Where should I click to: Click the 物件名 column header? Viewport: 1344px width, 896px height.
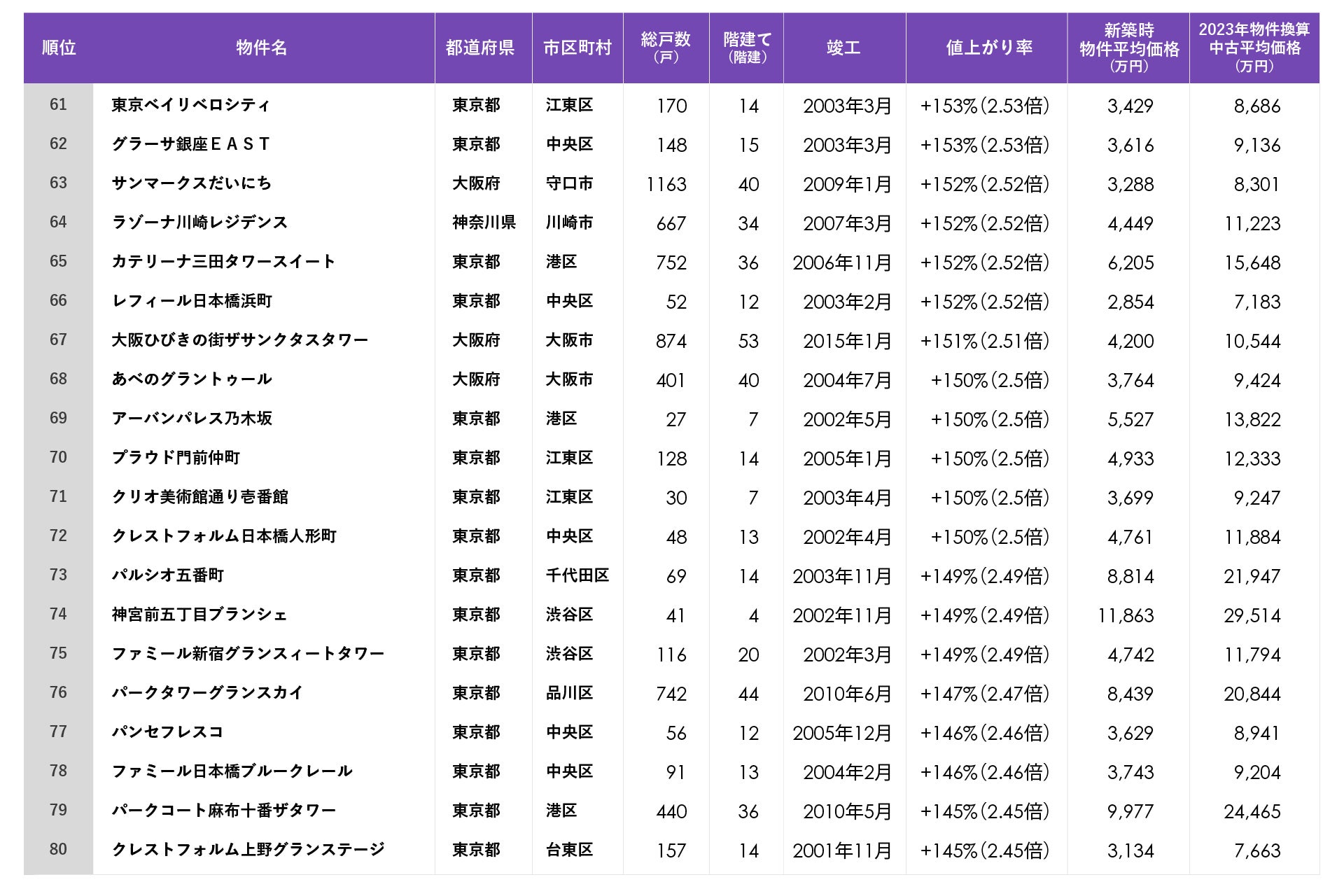click(262, 48)
